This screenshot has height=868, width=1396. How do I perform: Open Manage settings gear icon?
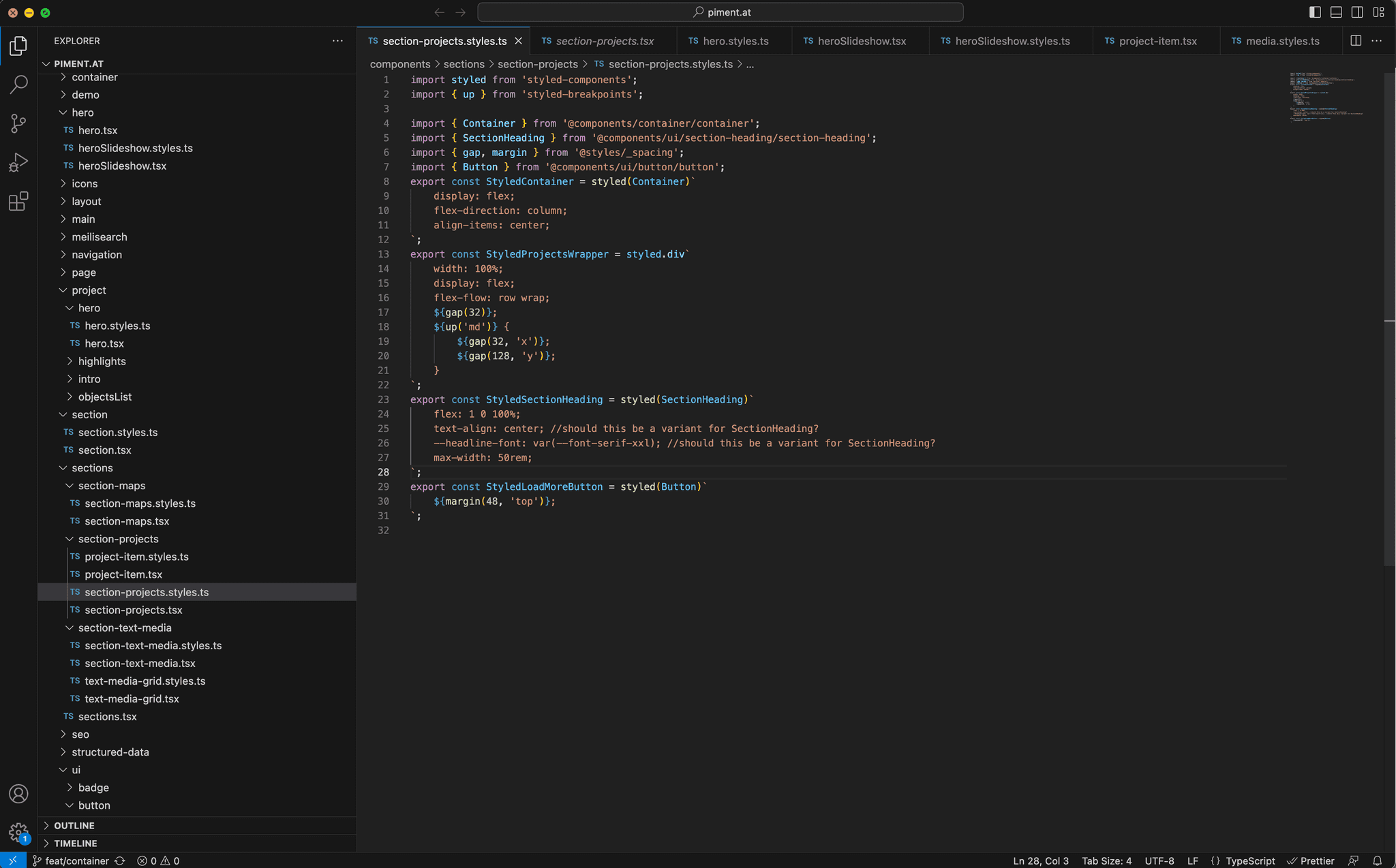[18, 832]
